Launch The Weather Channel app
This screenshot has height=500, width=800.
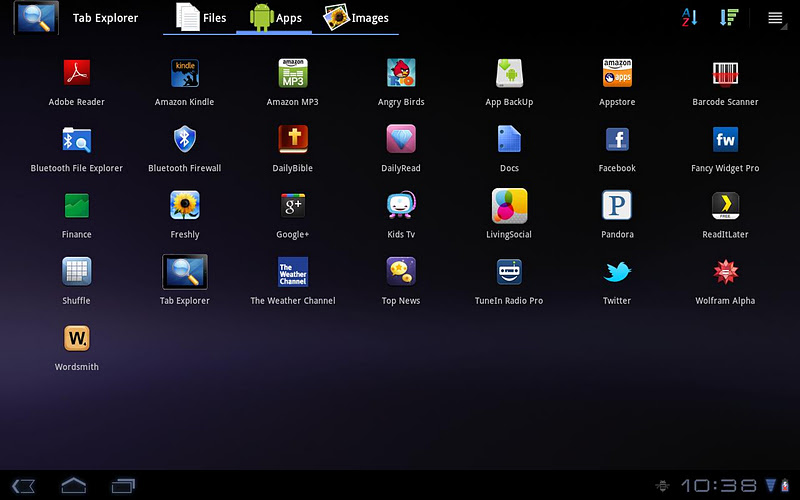point(293,272)
